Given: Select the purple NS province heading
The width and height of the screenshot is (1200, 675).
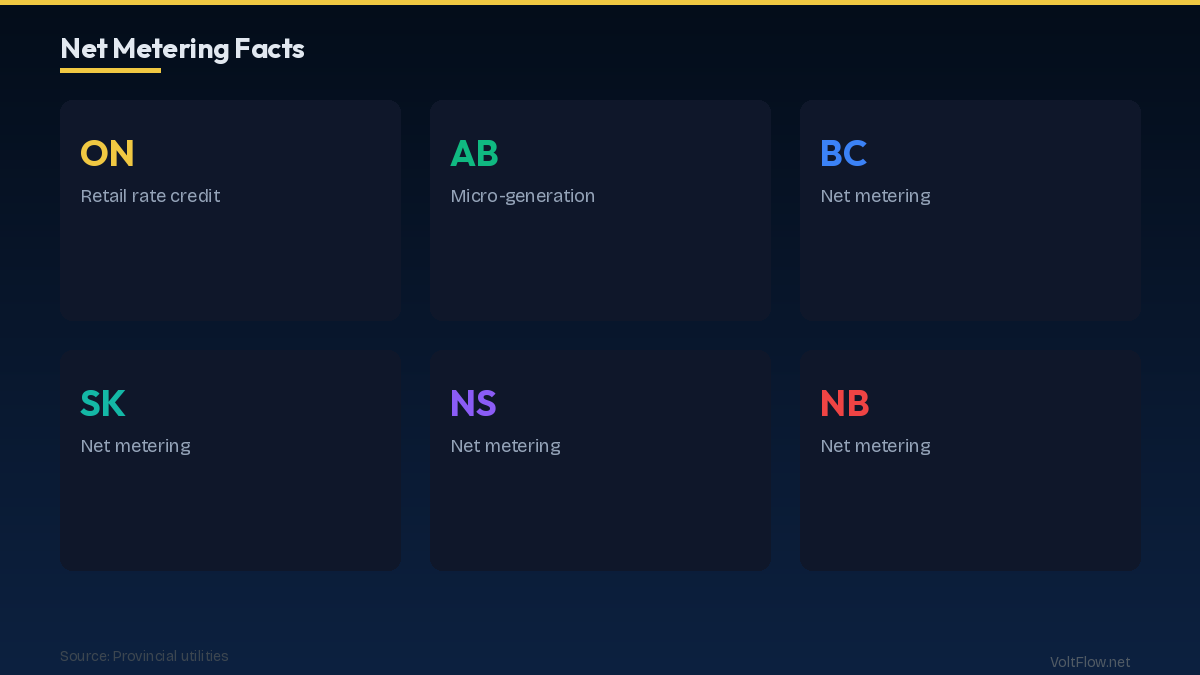Looking at the screenshot, I should coord(473,403).
